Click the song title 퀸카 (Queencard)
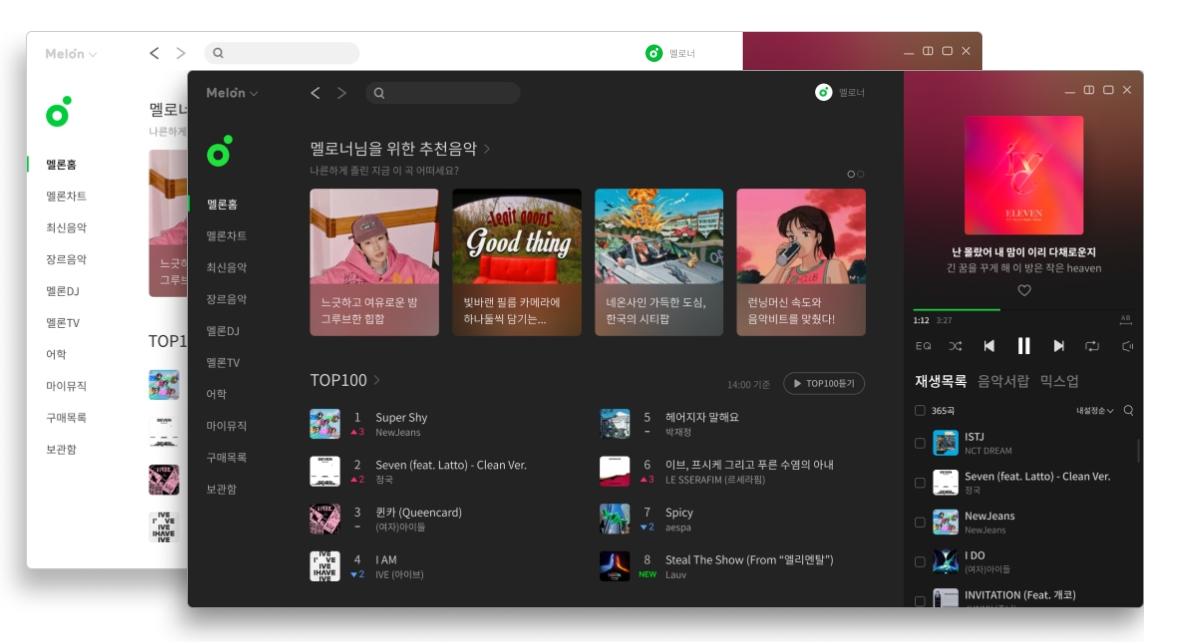The image size is (1186, 642). (x=418, y=513)
